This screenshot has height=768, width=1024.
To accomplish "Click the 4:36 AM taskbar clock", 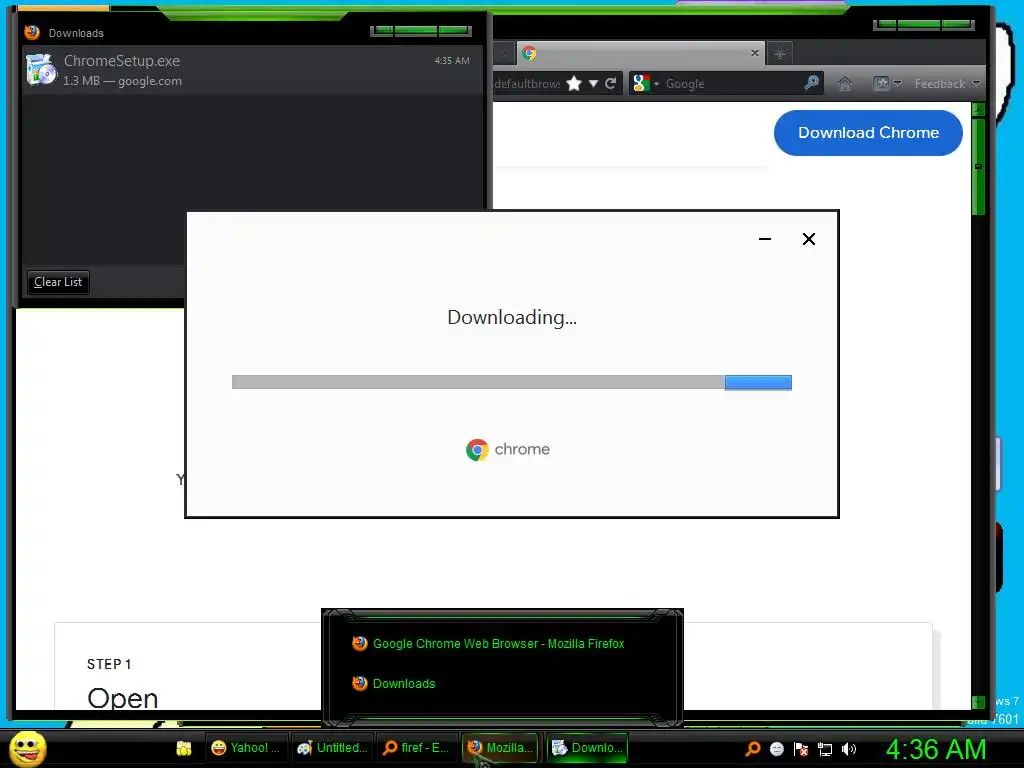I will click(935, 749).
